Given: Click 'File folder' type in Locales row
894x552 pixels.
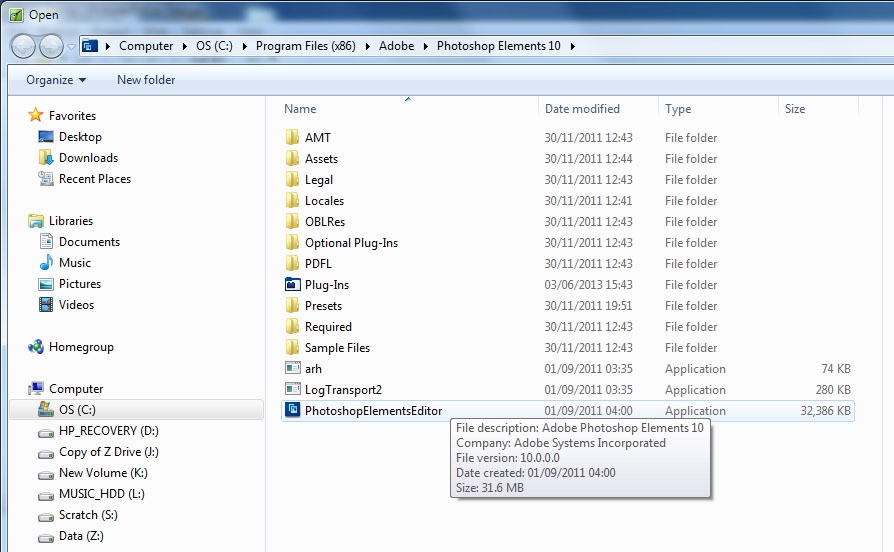Looking at the screenshot, I should (691, 201).
